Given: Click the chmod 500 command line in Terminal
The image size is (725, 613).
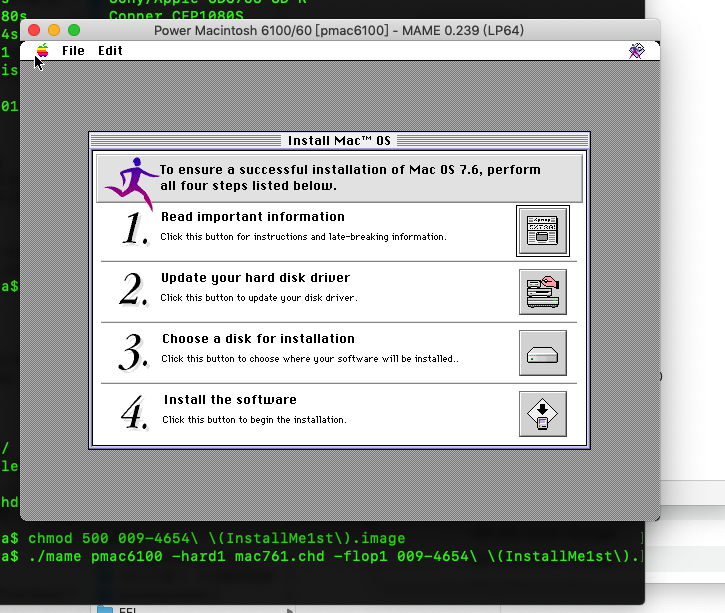Looking at the screenshot, I should coord(217,538).
